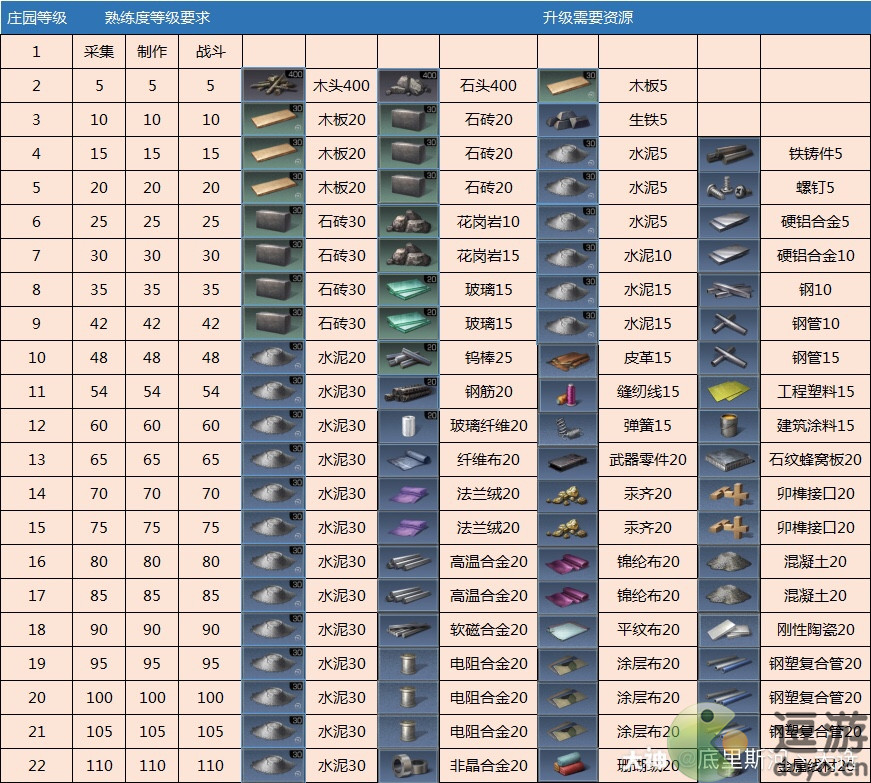Click the 皮革15 cell
The width and height of the screenshot is (871, 783).
648,358
